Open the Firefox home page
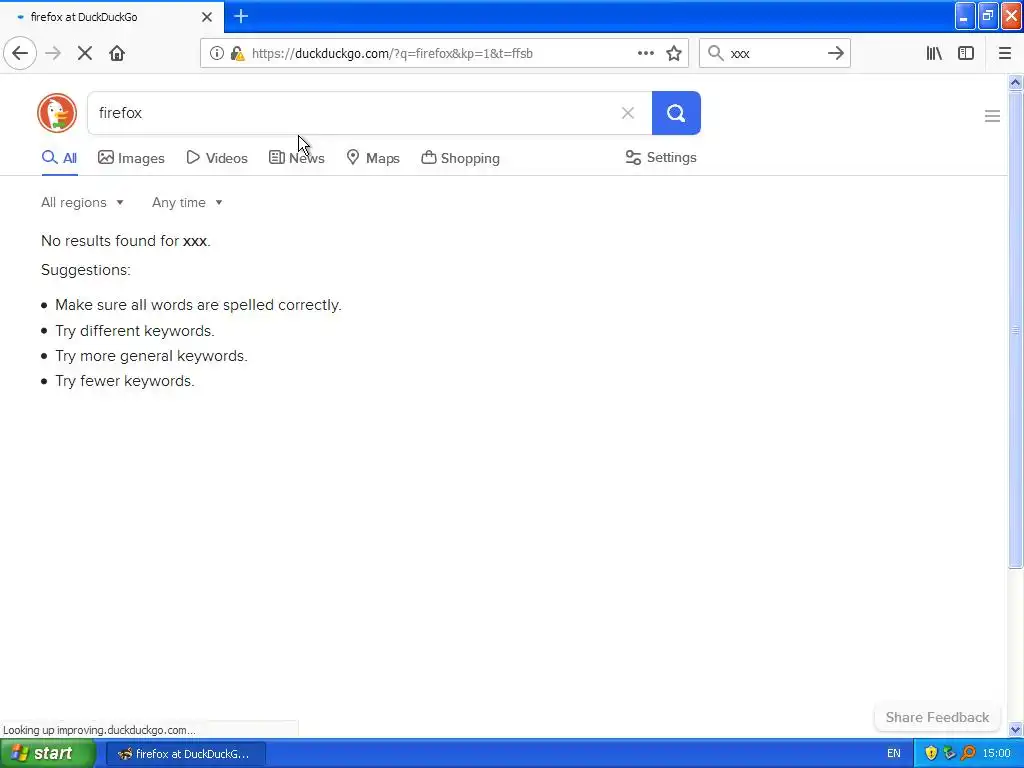The image size is (1024, 768). pyautogui.click(x=117, y=54)
